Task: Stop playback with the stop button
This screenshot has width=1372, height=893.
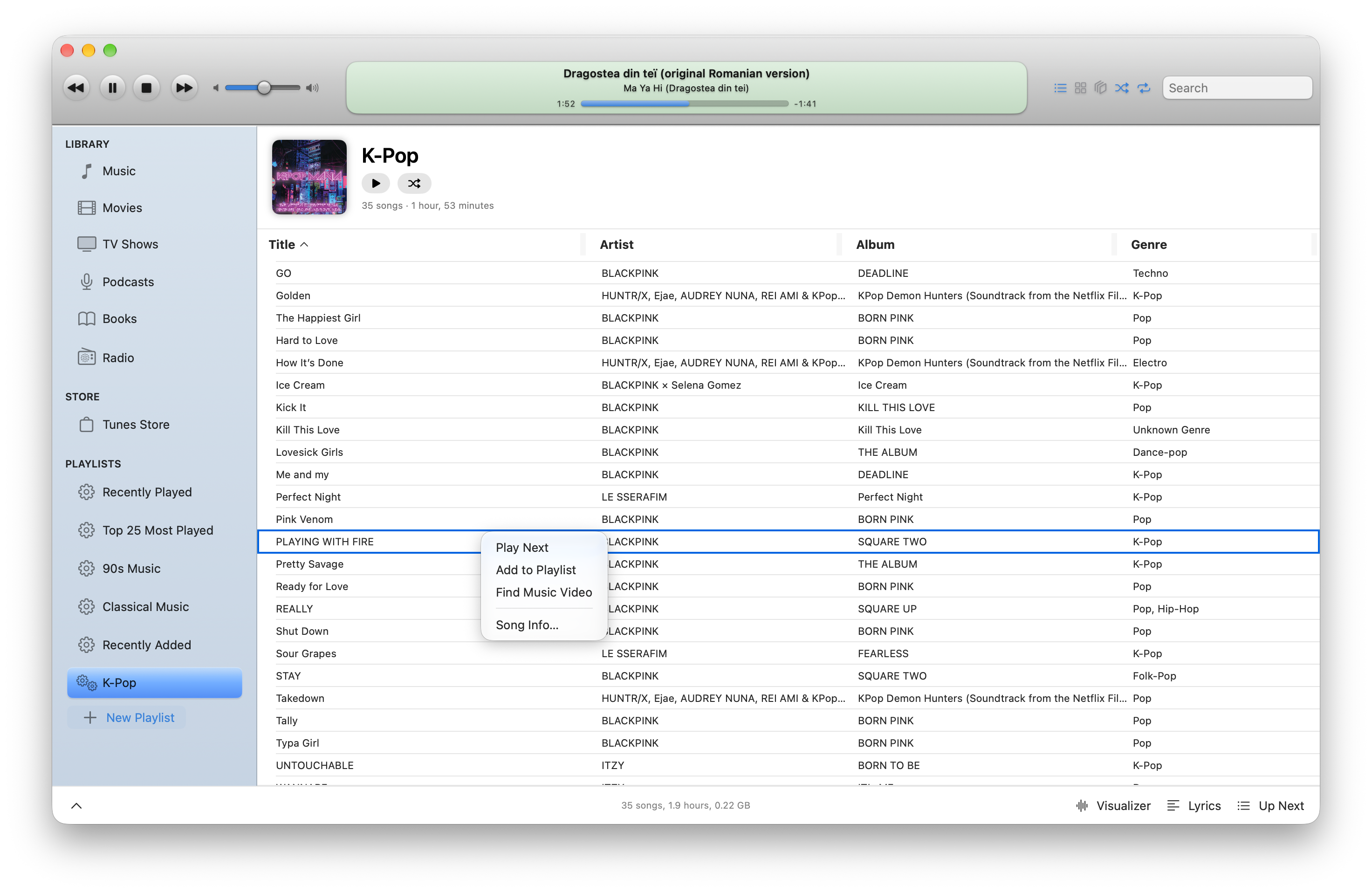Action: 146,88
